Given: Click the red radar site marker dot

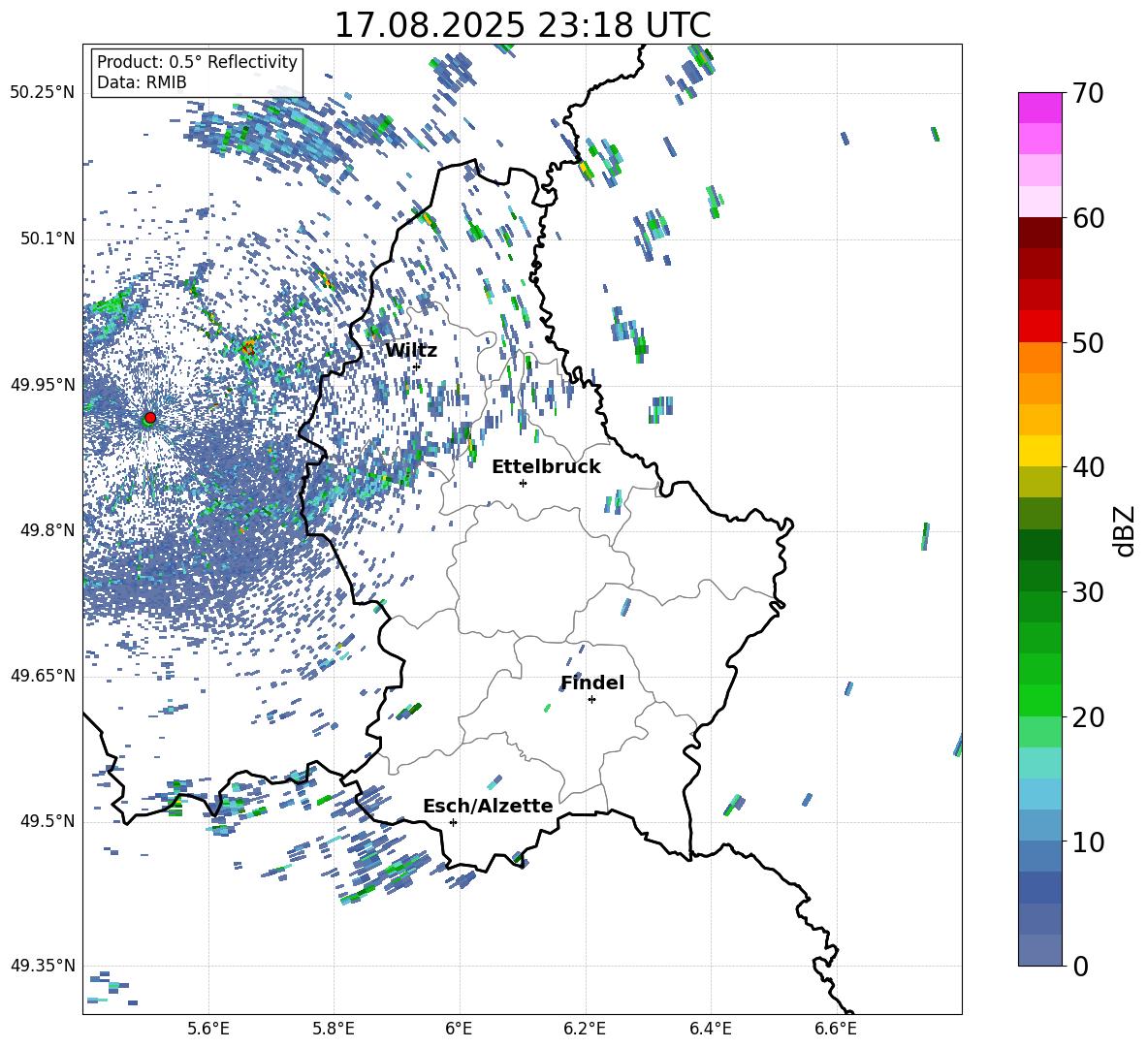Looking at the screenshot, I should [x=150, y=417].
